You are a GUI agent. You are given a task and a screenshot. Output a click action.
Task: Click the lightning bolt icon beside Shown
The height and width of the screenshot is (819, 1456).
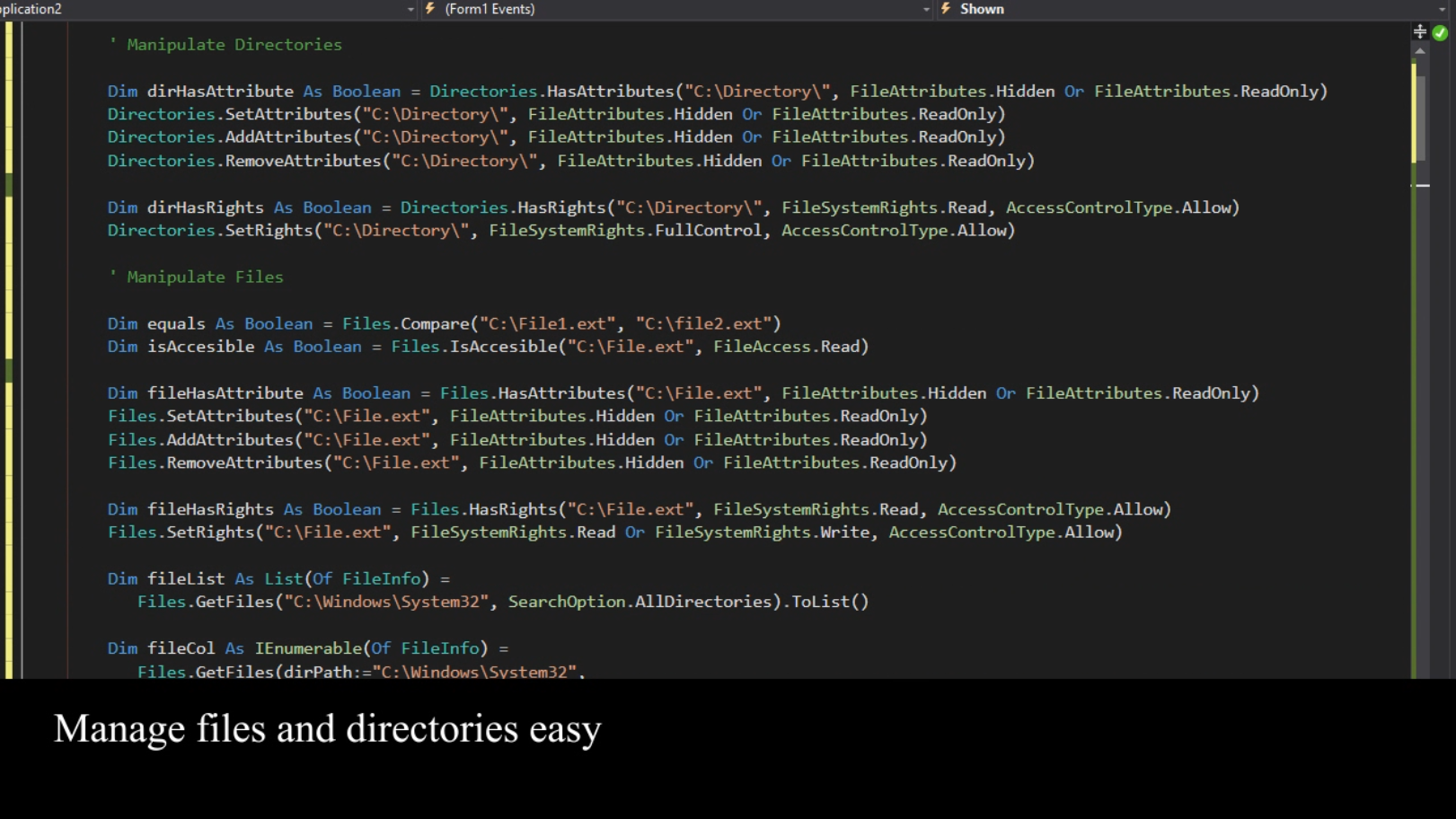click(946, 9)
